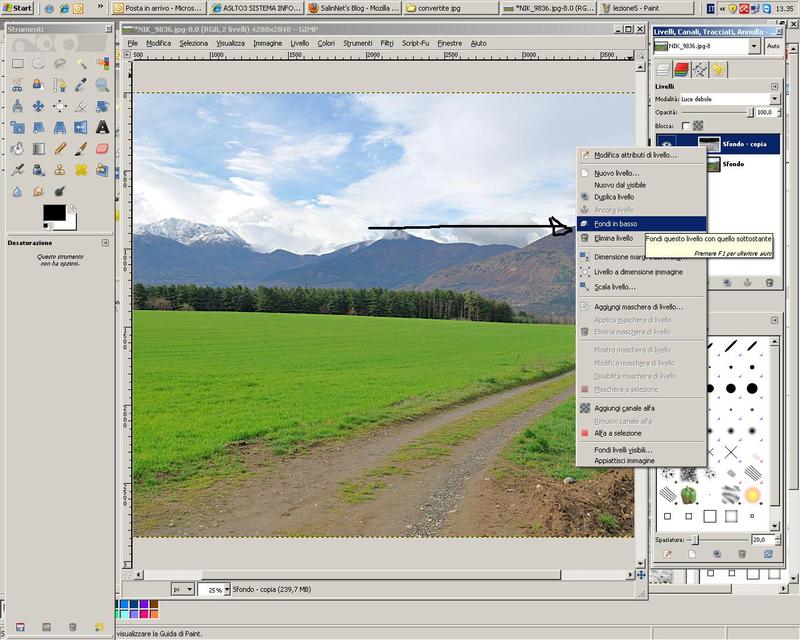800x640 pixels.
Task: Select the Zoom magnifier tool
Action: point(102,85)
